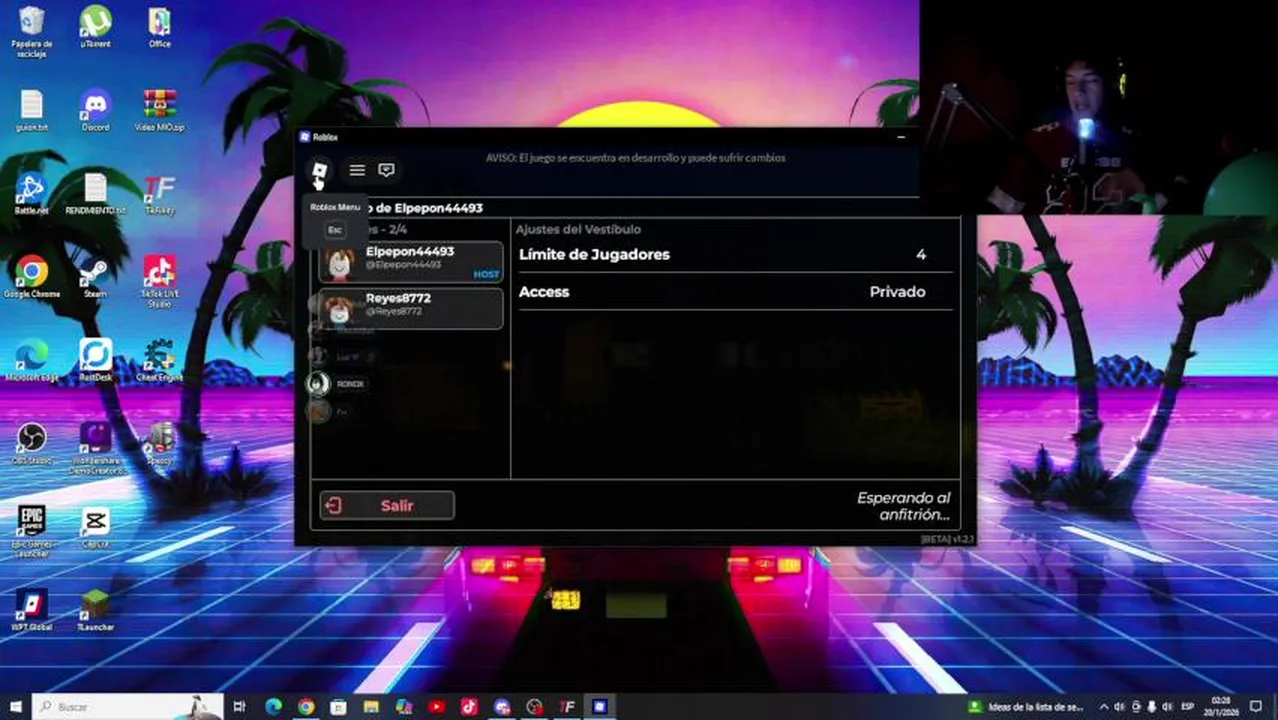
Task: Open taskbar clock and date
Action: click(x=1221, y=706)
